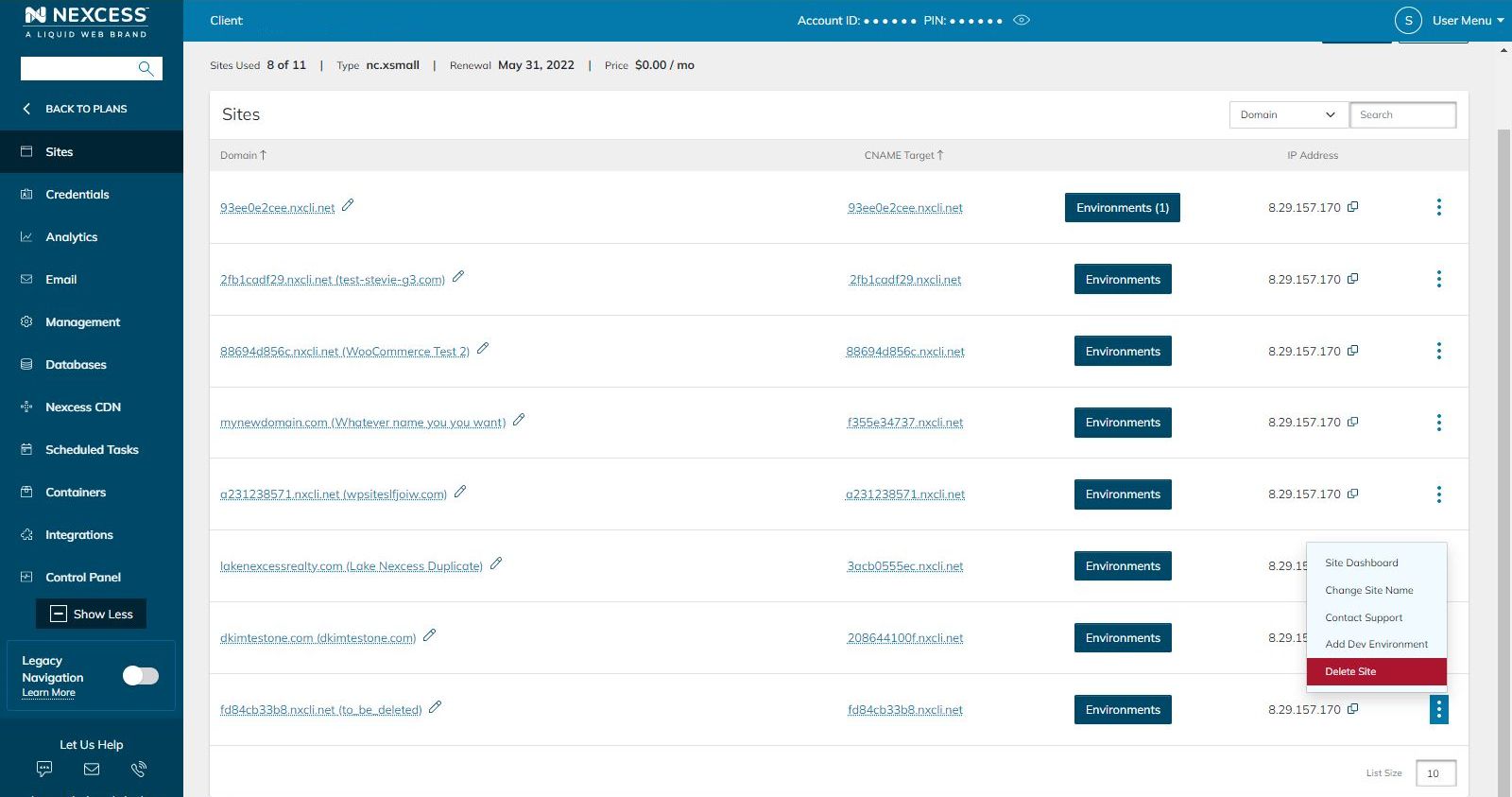Edit name of 93ee0e2cee.nxcli.net with pencil icon
This screenshot has width=1512, height=797.
(348, 205)
